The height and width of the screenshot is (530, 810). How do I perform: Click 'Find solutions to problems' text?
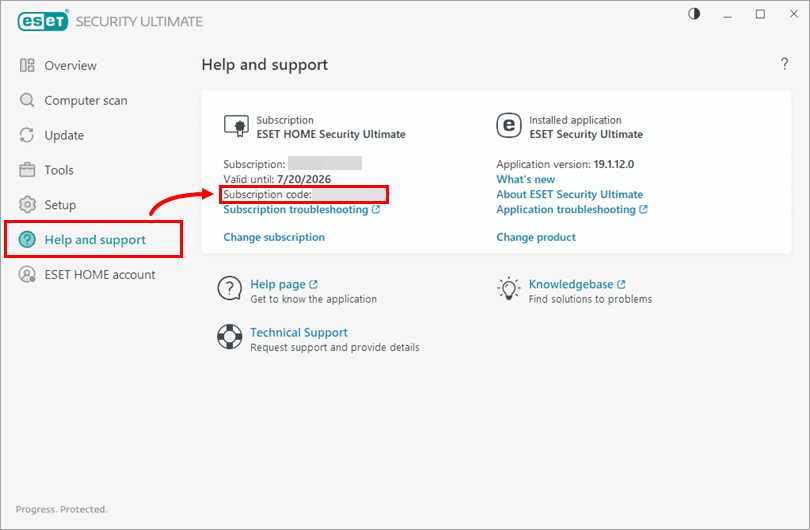590,299
